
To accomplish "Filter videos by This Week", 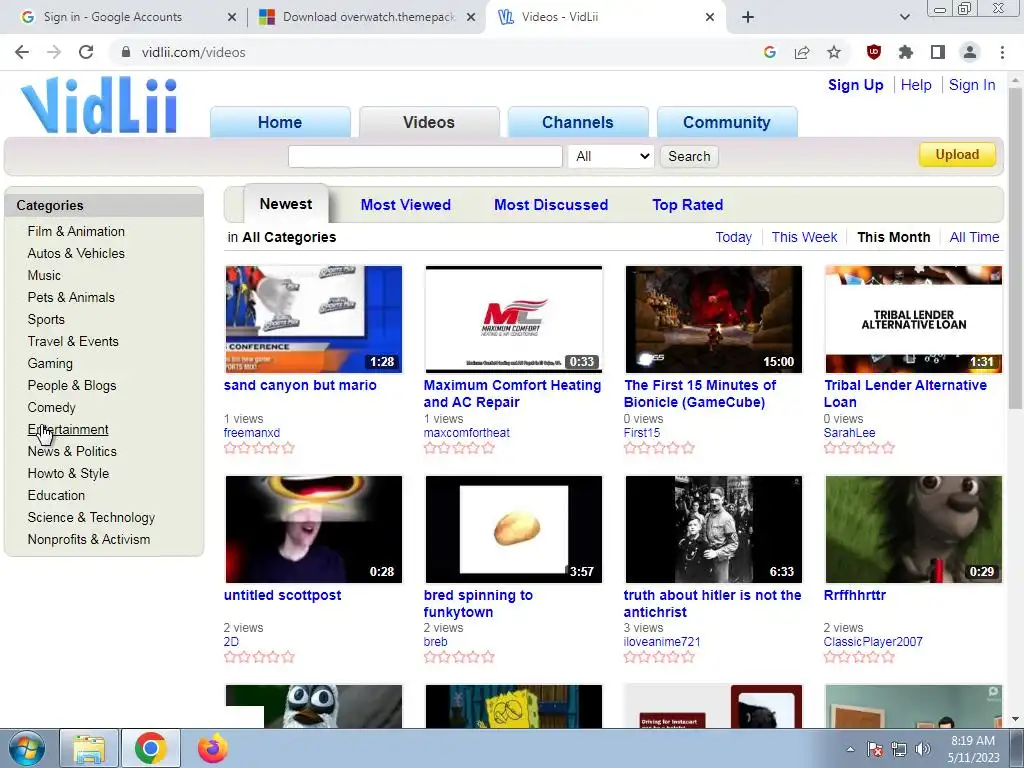I will point(805,237).
